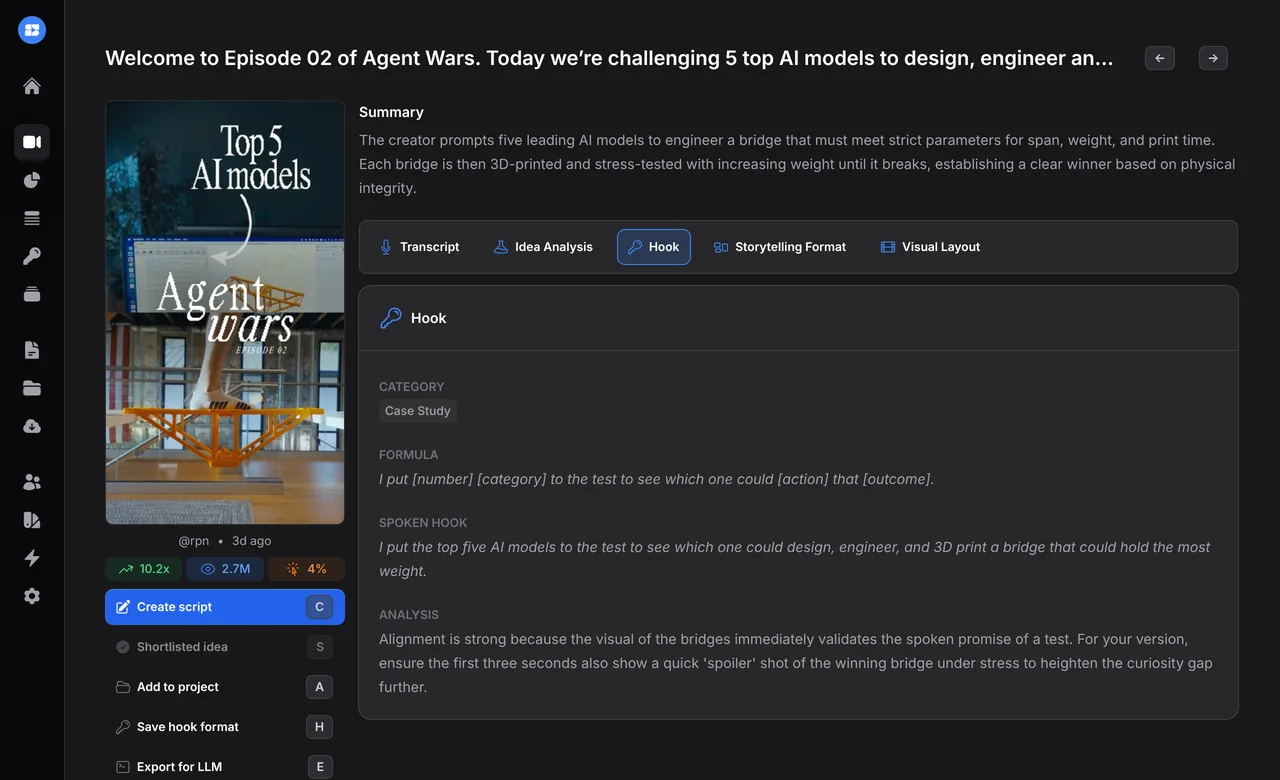Click the formula text starting "I put [number]"
This screenshot has height=780, width=1280.
tap(656, 479)
